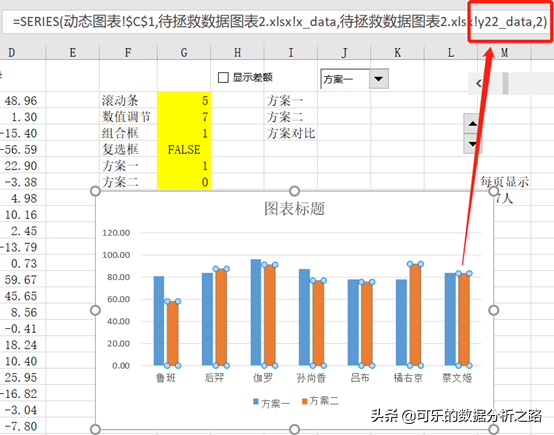The width and height of the screenshot is (554, 435).
Task: Select column K header
Action: 397,53
